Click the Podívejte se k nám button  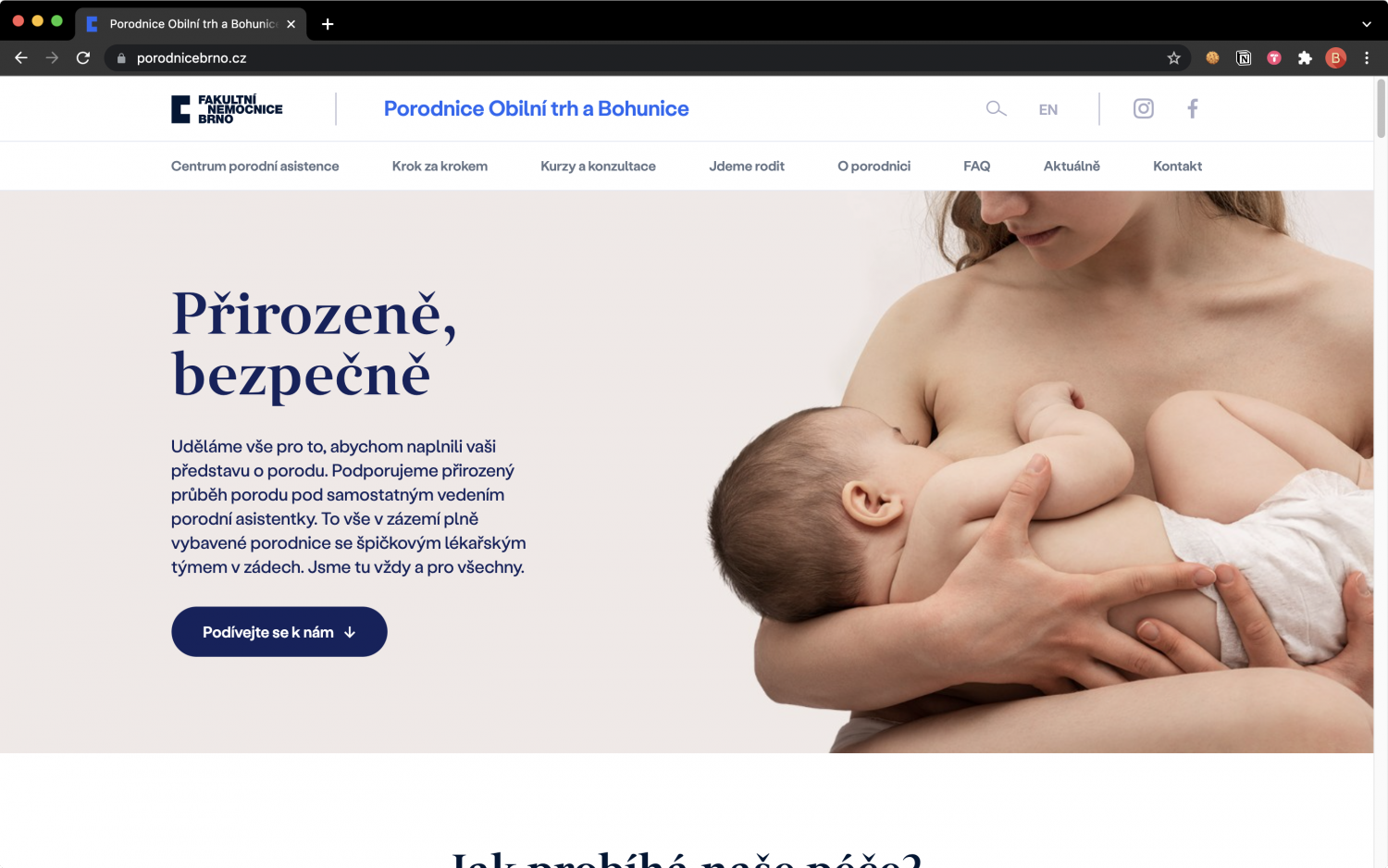(x=279, y=632)
